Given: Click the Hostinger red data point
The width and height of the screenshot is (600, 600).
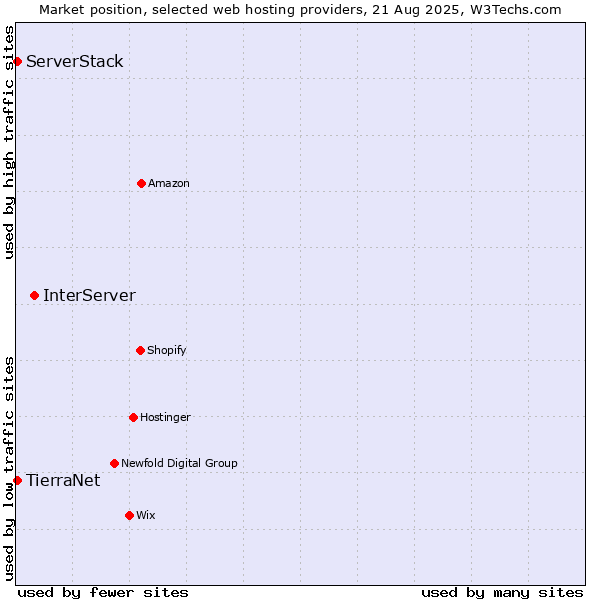Looking at the screenshot, I should click(133, 417).
